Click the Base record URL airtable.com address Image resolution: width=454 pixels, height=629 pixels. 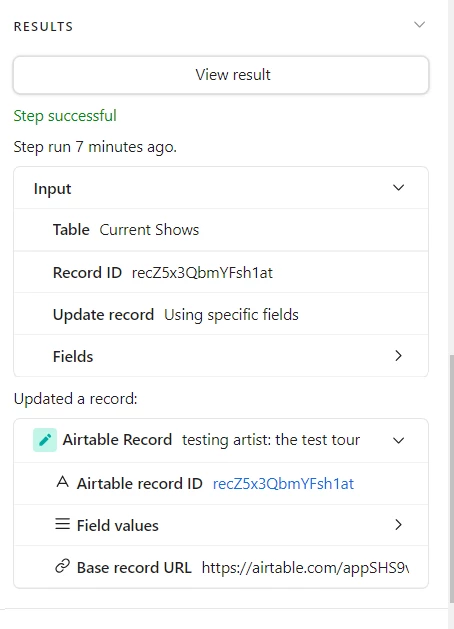(305, 568)
